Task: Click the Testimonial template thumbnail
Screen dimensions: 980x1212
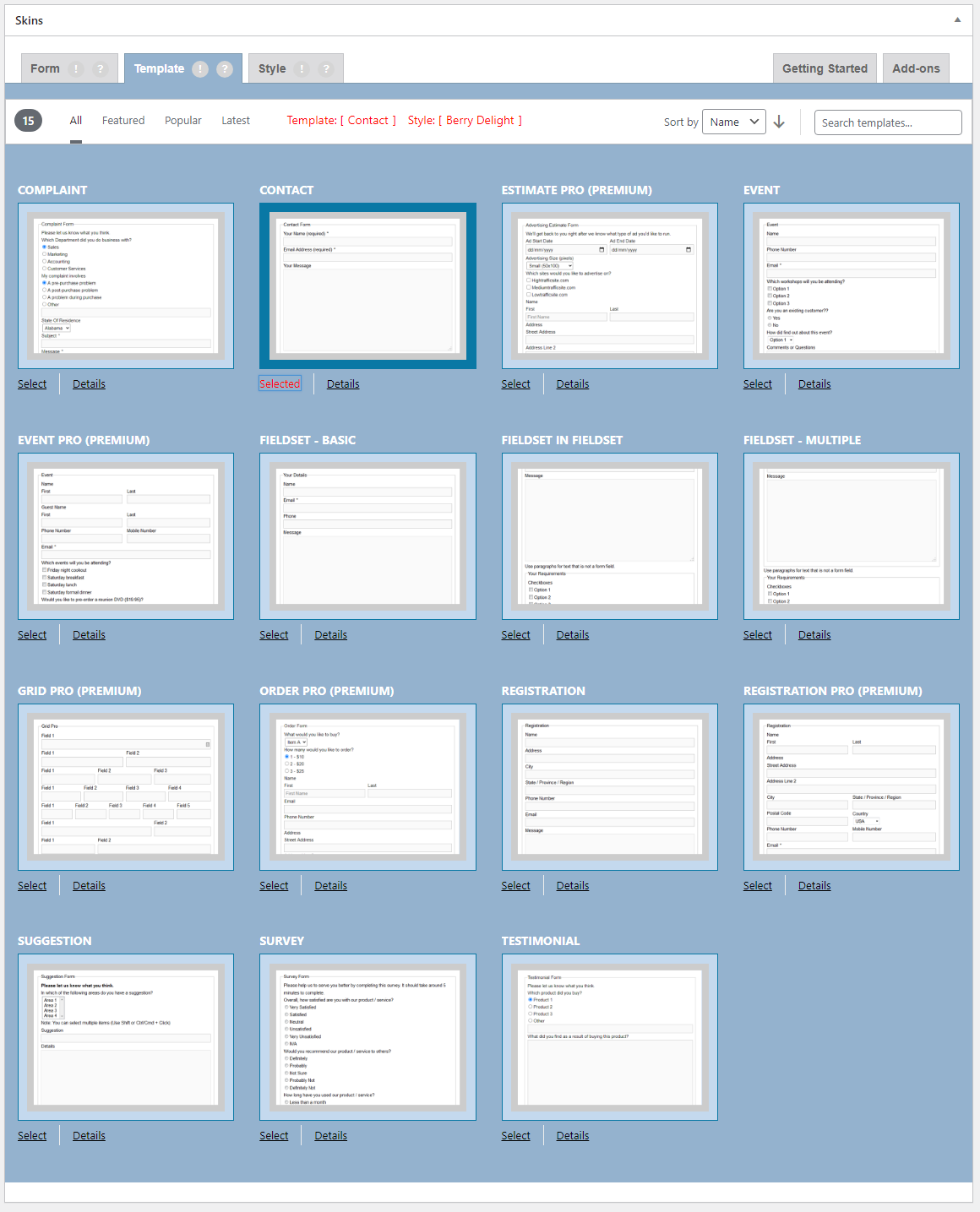Action: 609,1037
